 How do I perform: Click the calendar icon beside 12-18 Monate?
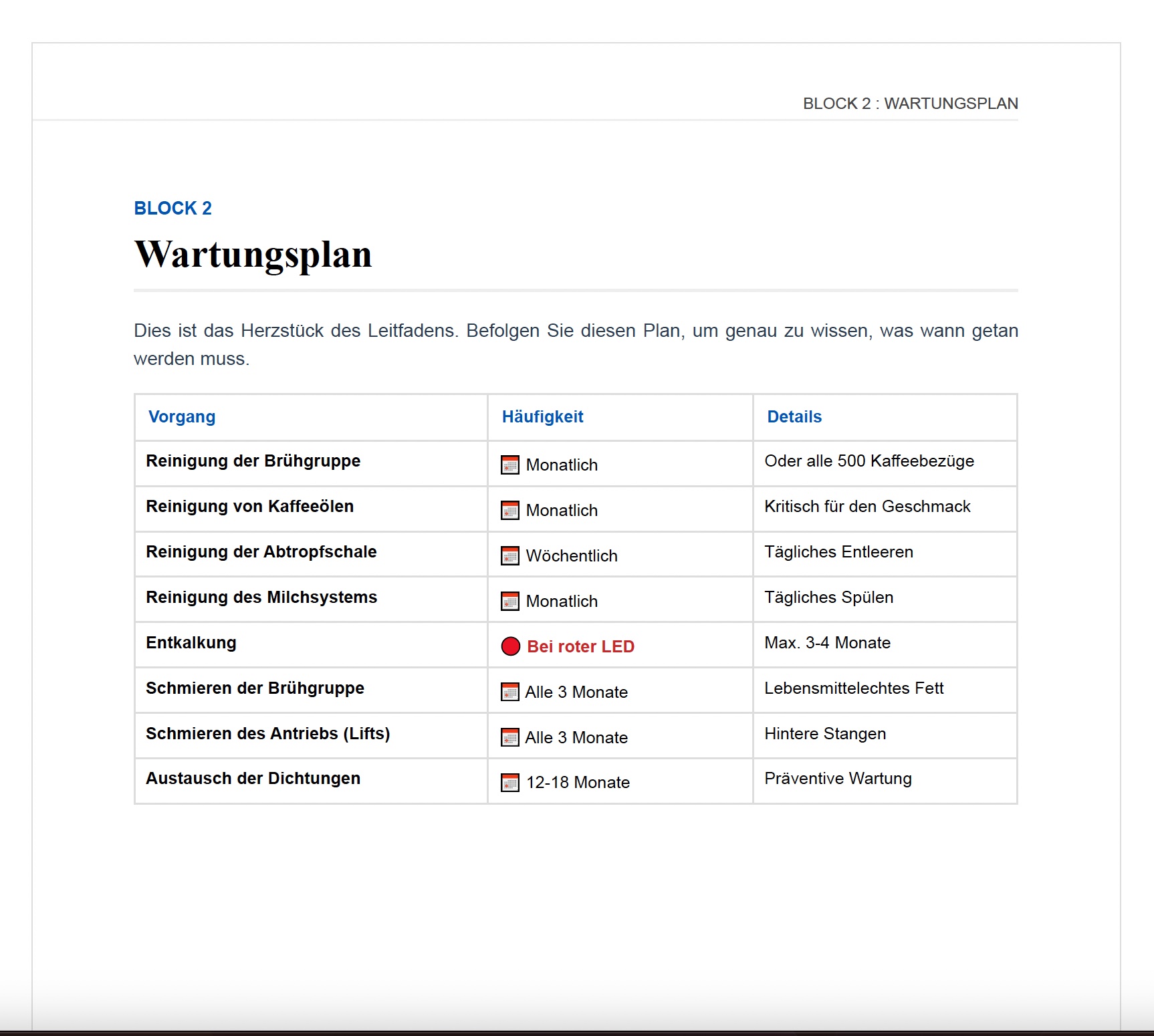pyautogui.click(x=509, y=782)
